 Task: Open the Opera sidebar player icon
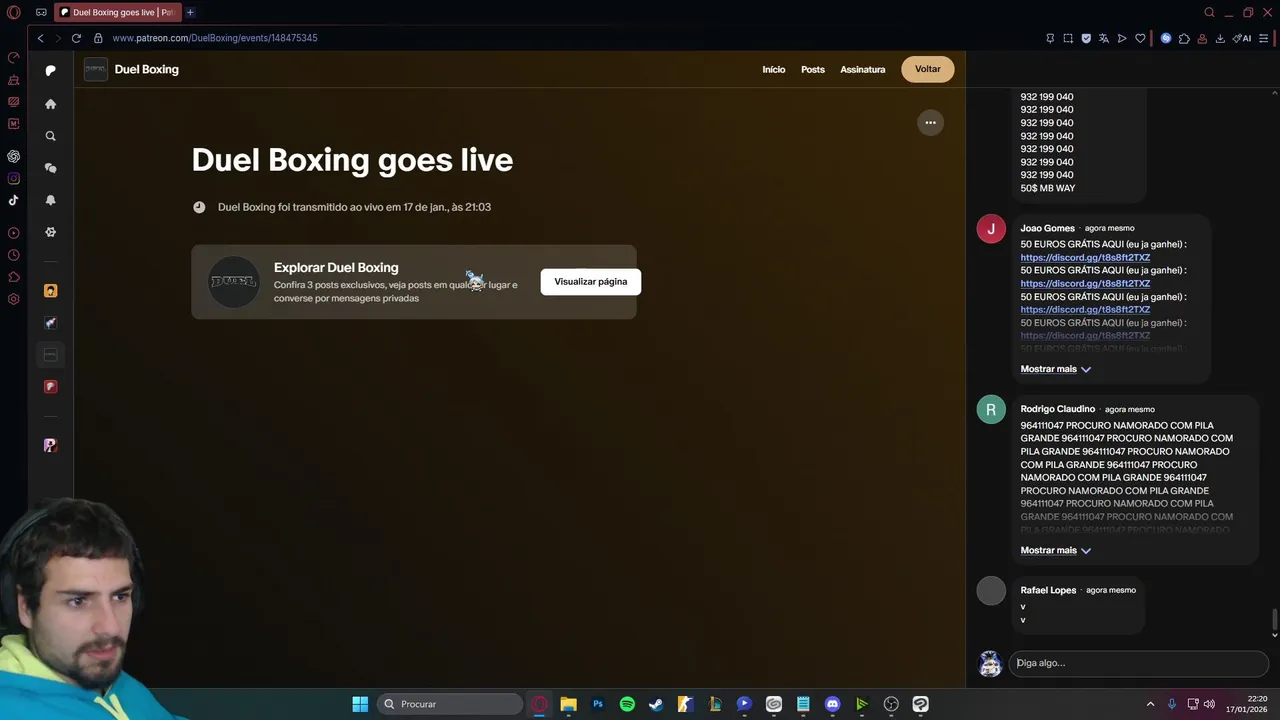(13, 233)
